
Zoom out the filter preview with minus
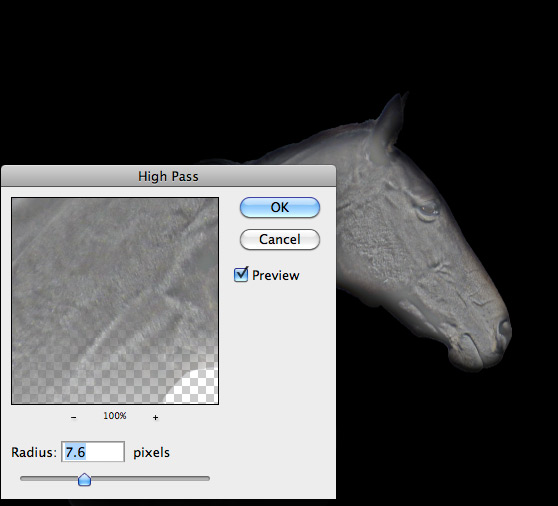74,417
